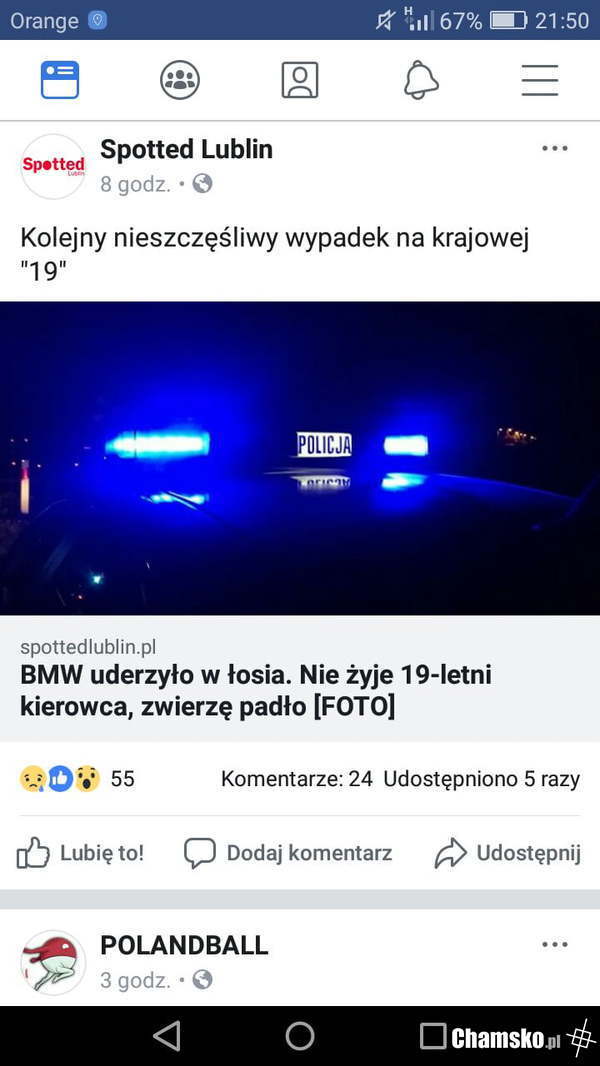600x1066 pixels.
Task: Open the POLANDBALL page name
Action: click(184, 945)
